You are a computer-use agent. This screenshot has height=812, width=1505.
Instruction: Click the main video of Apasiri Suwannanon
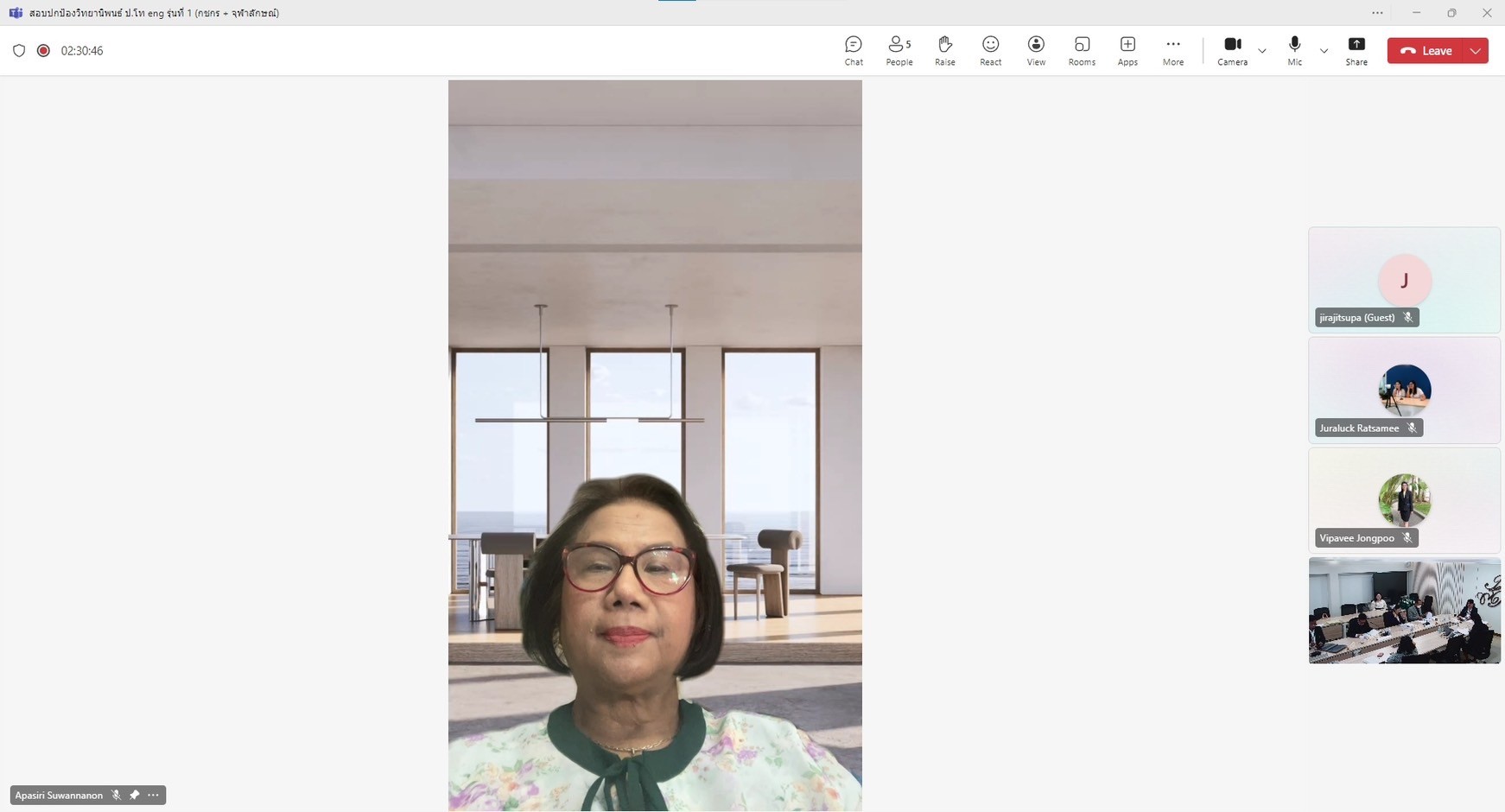pyautogui.click(x=655, y=446)
